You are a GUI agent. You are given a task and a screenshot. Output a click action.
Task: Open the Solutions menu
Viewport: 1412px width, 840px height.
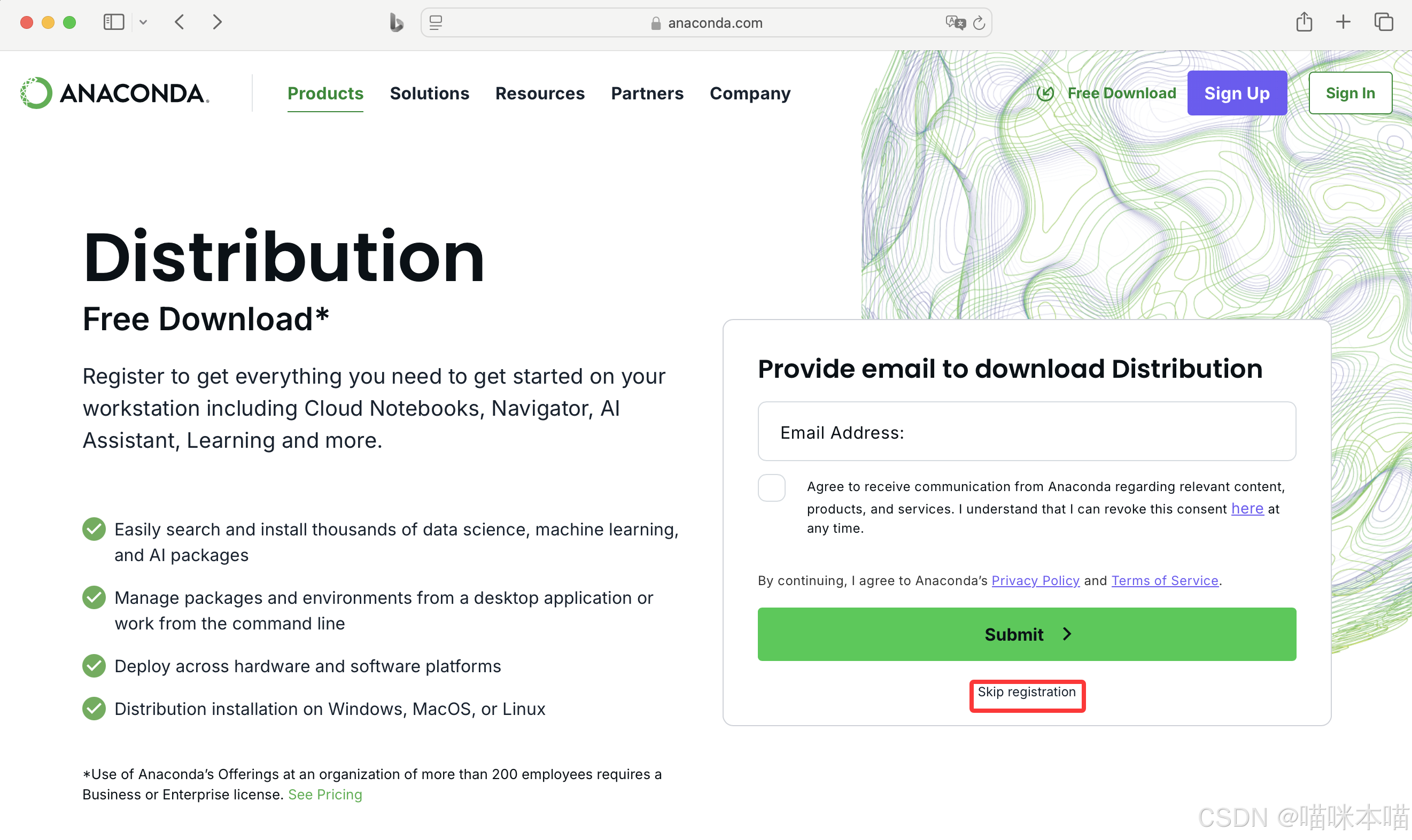[x=429, y=94]
